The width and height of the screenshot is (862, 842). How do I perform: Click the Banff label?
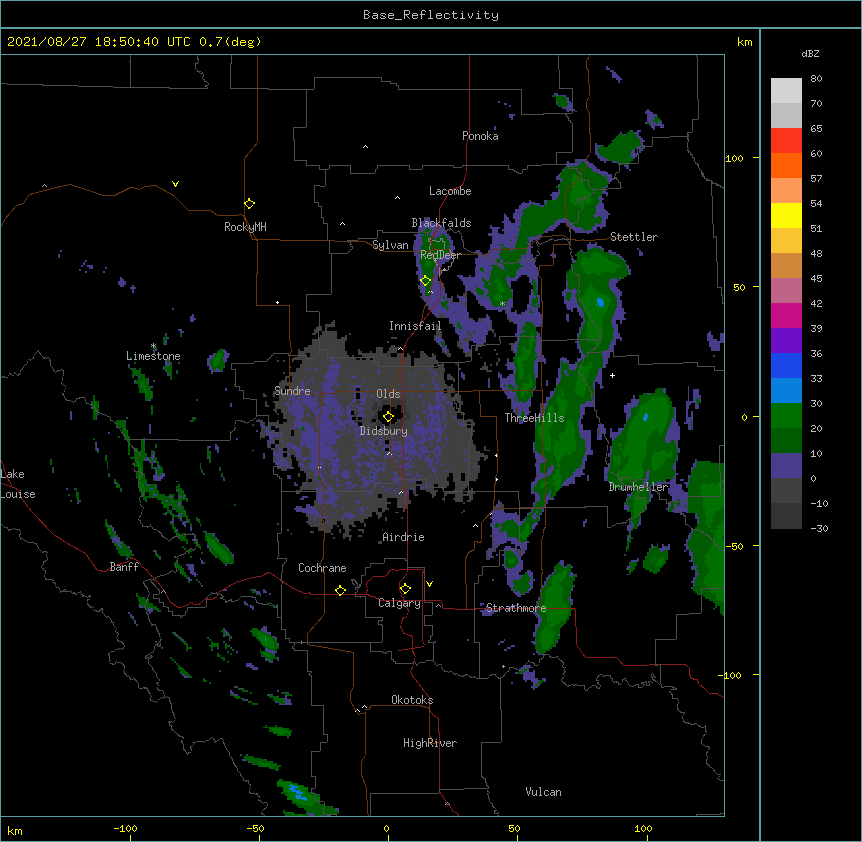point(124,567)
